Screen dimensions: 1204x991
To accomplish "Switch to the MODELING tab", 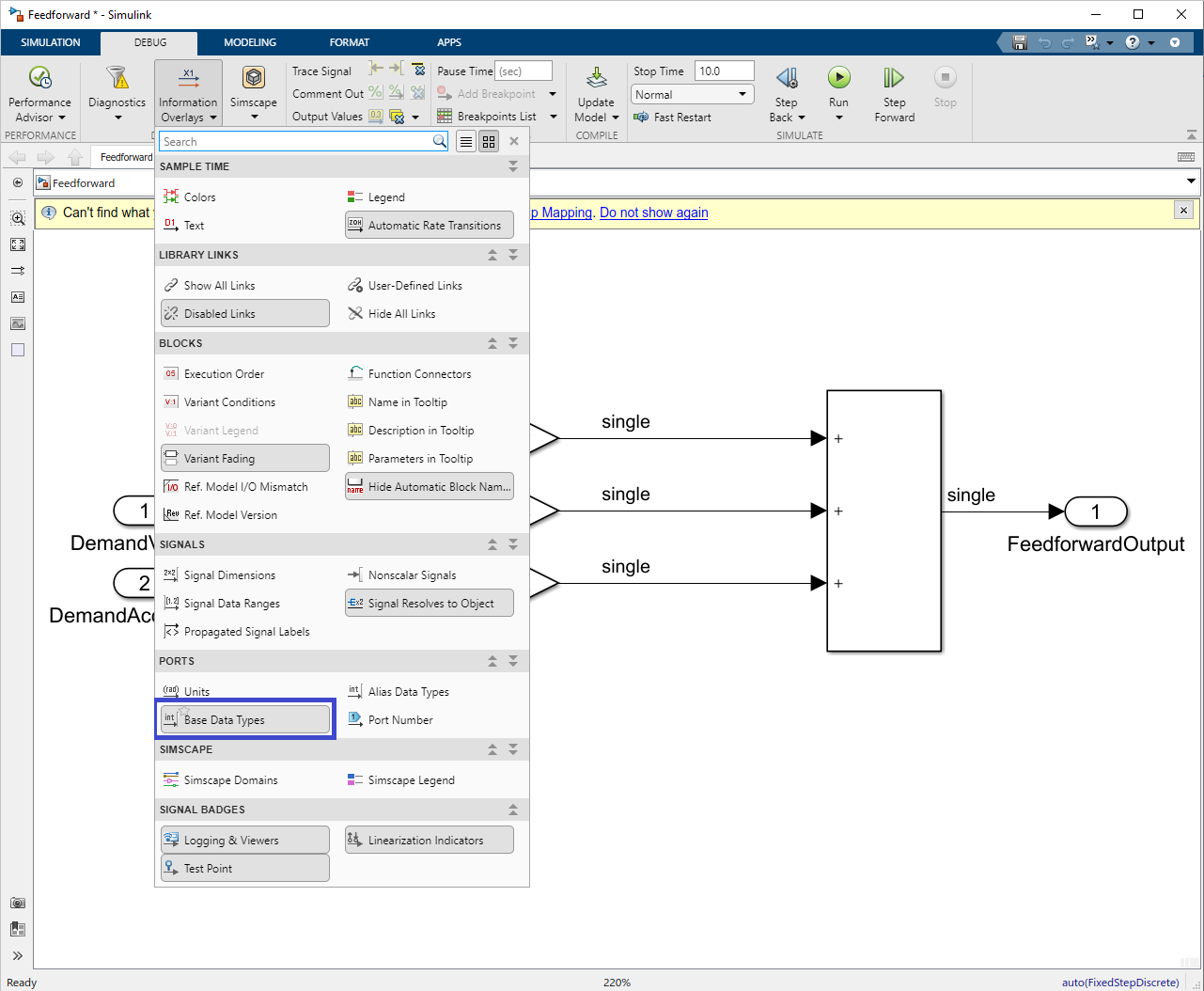I will click(x=249, y=41).
